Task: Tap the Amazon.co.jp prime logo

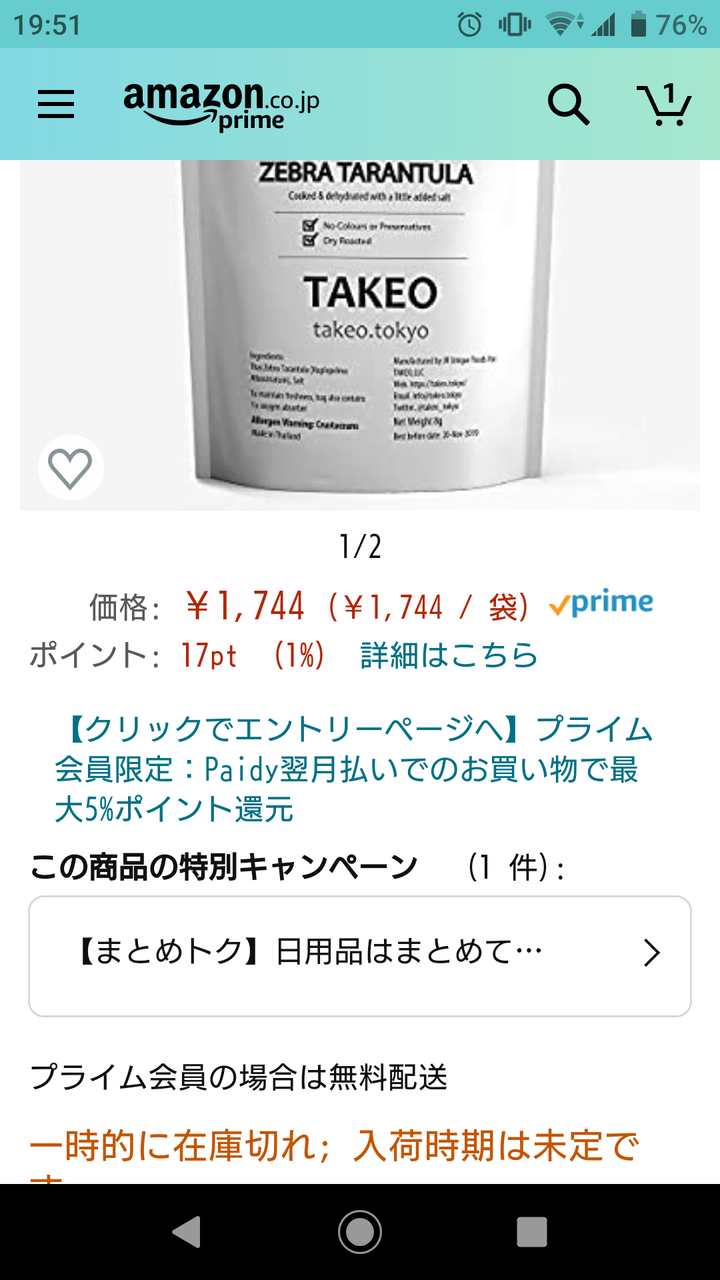Action: [221, 104]
